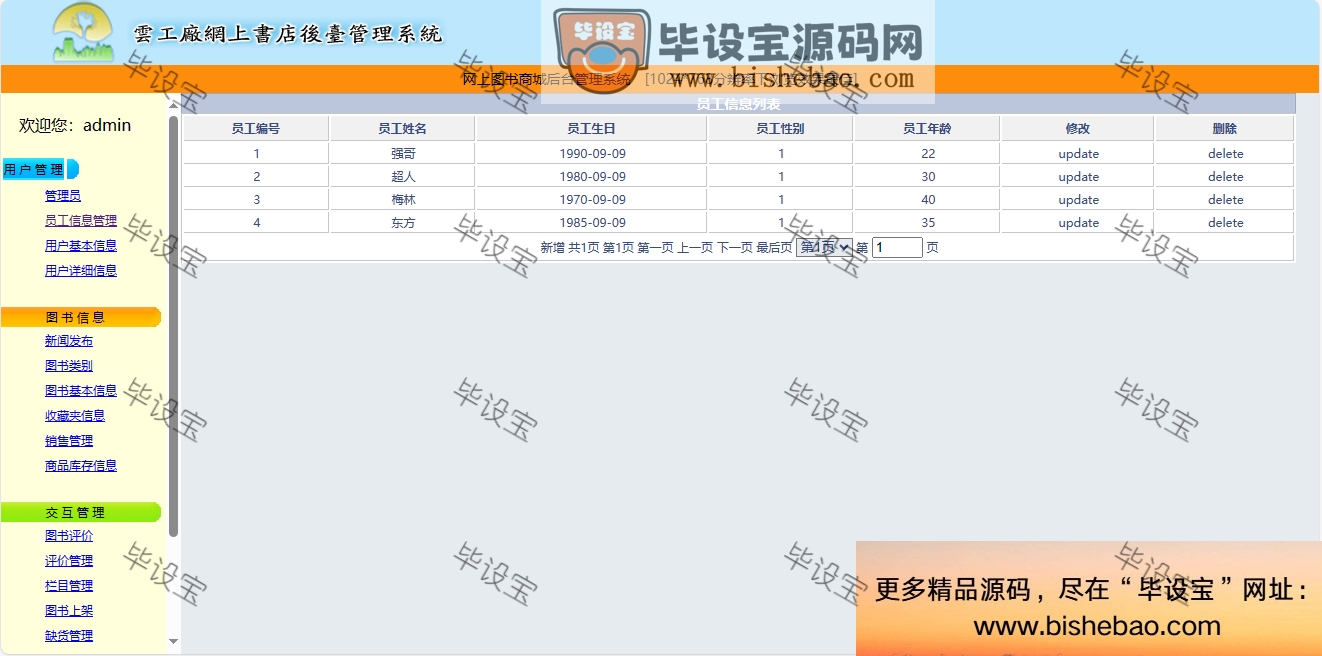
Task: Click update for employee 强哥
Action: tap(1078, 154)
